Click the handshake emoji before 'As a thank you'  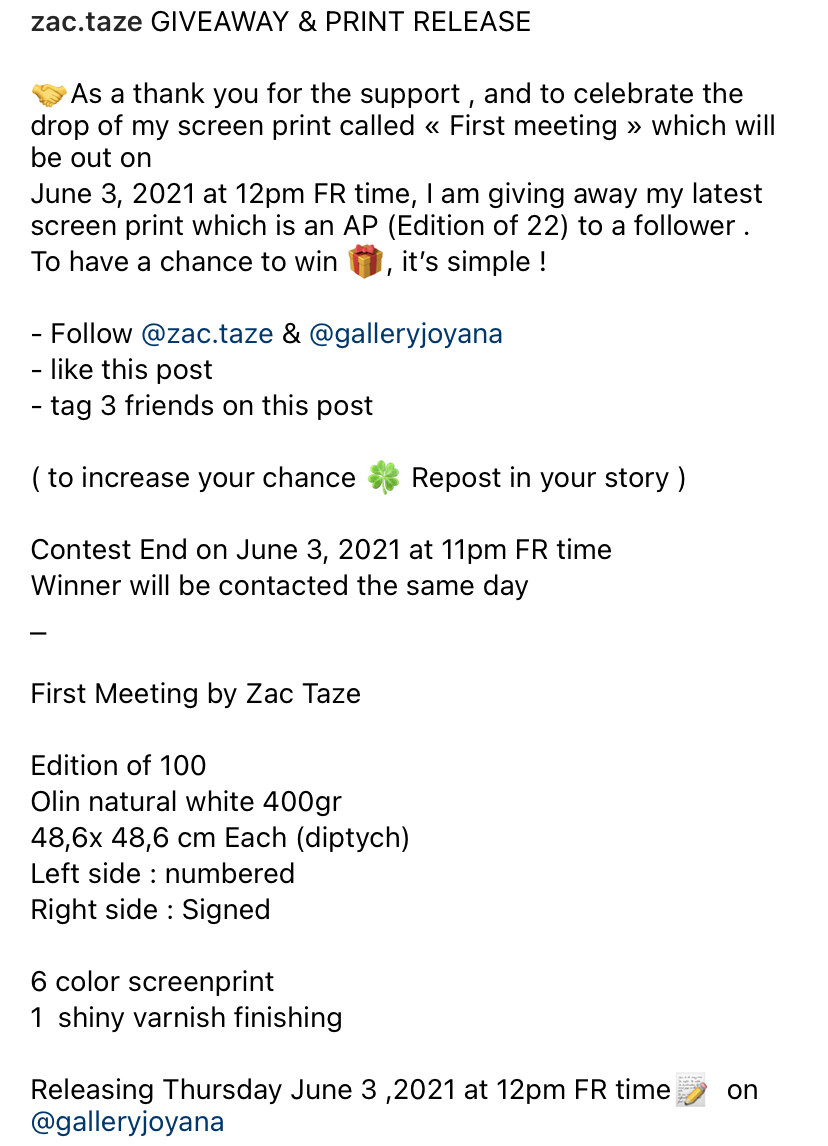tap(49, 95)
